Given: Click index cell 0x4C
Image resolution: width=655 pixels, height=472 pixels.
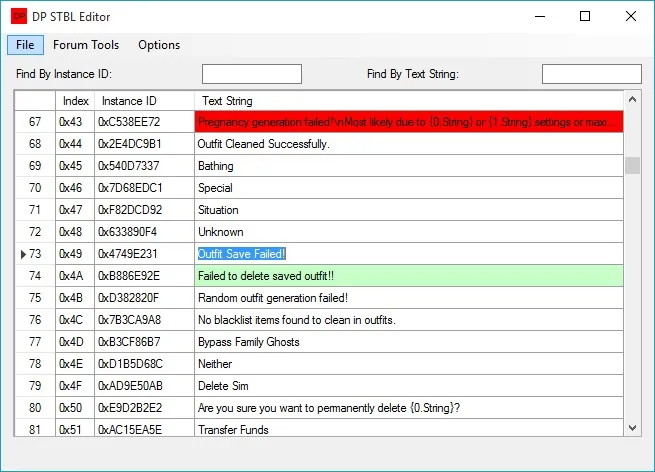Looking at the screenshot, I should pos(75,320).
